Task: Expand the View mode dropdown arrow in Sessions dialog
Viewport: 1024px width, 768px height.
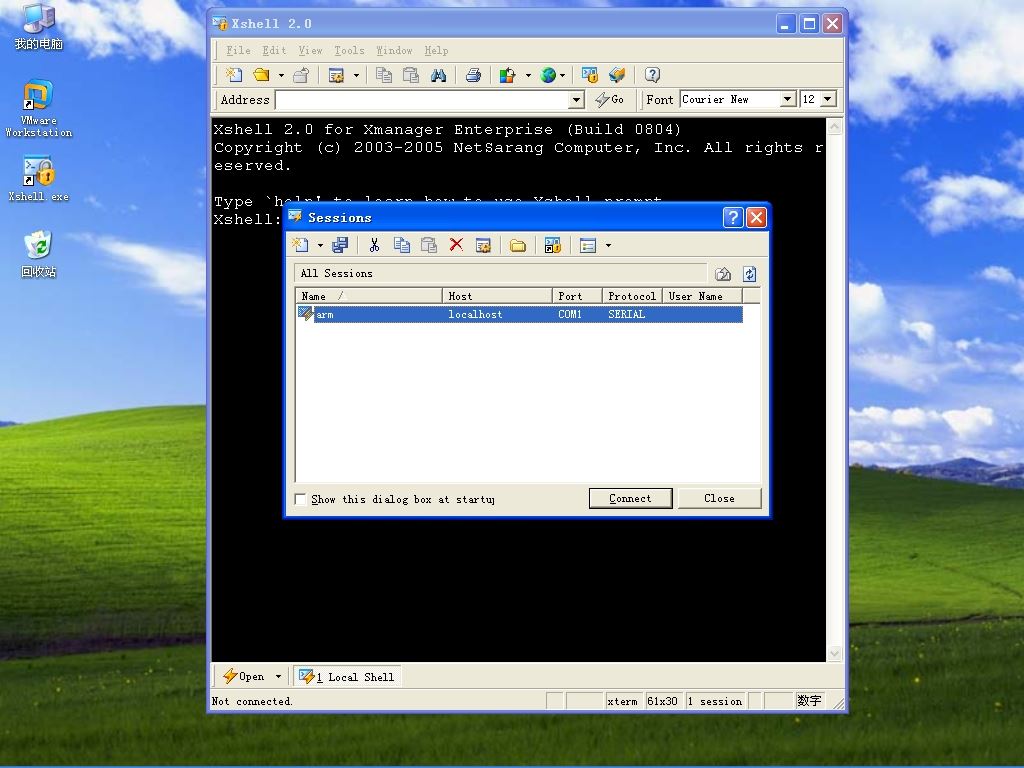Action: tap(608, 246)
